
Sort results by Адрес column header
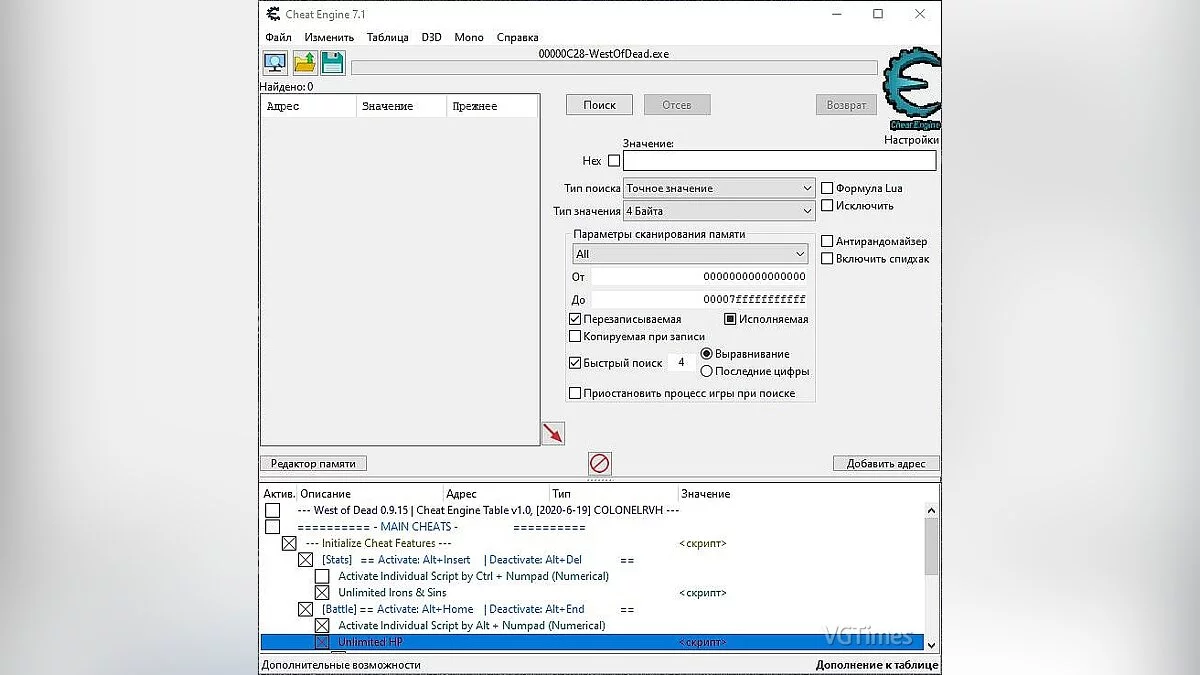tap(308, 106)
